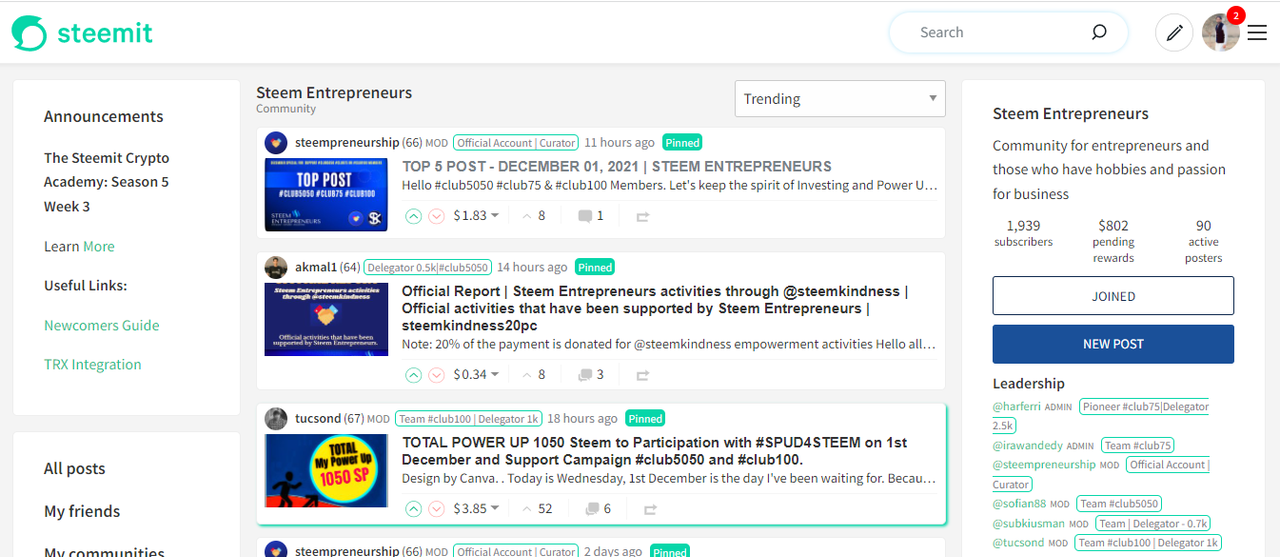Visit @tucsond in Leadership list
Image resolution: width=1280 pixels, height=557 pixels.
pos(1018,543)
